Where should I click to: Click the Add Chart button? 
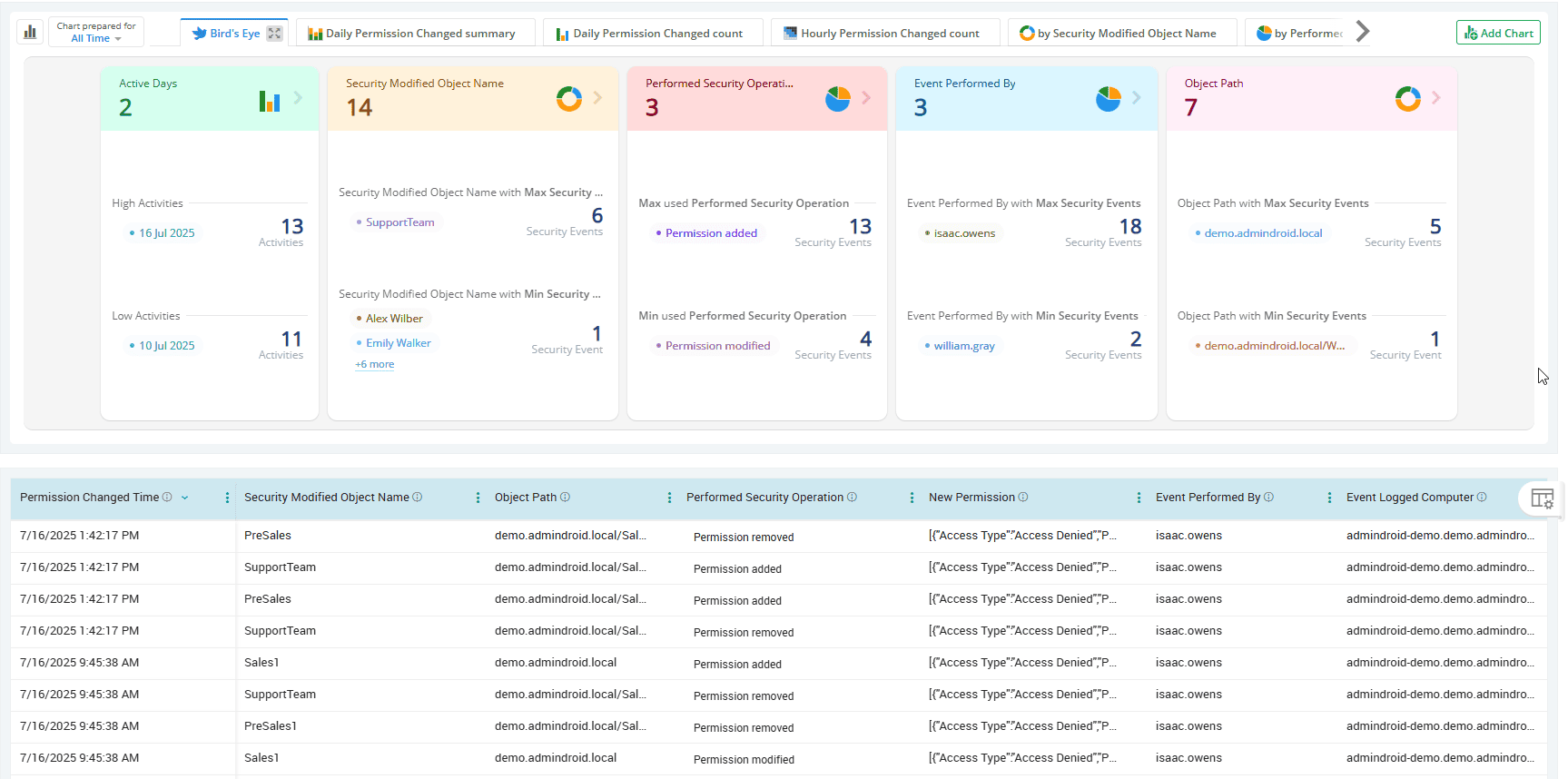(x=1498, y=33)
